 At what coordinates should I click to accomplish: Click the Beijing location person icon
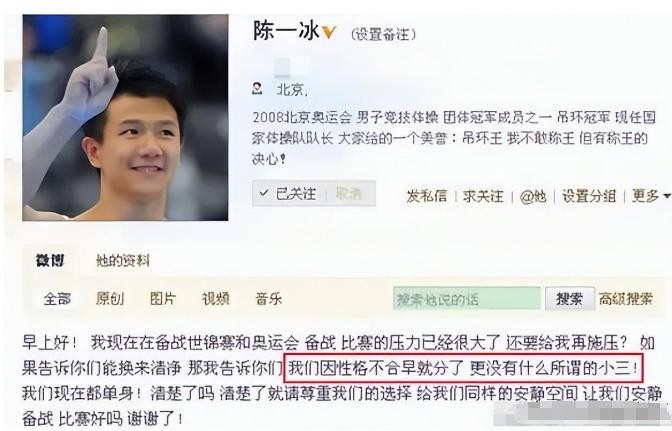(x=257, y=89)
